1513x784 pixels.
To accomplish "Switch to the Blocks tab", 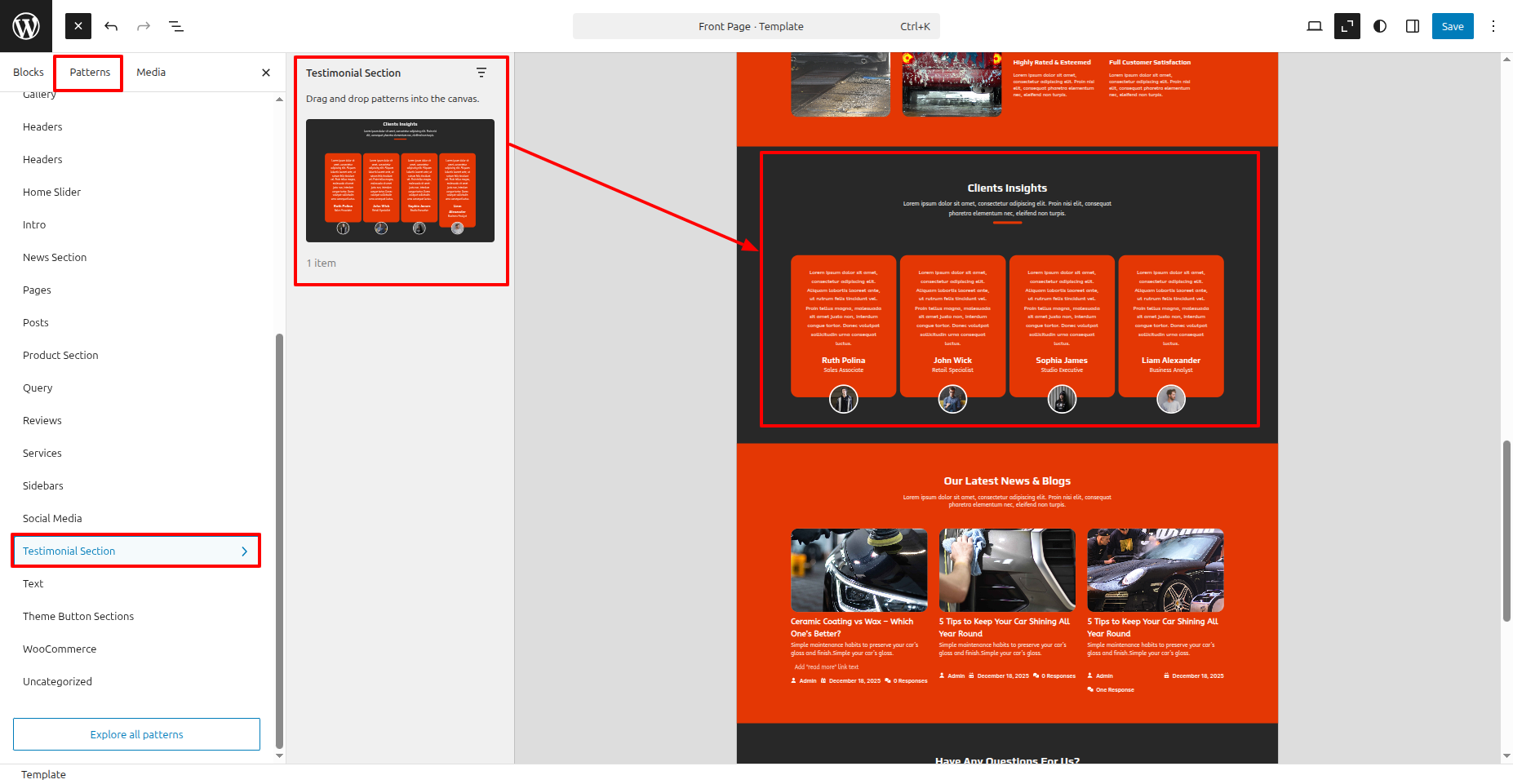I will [x=29, y=73].
